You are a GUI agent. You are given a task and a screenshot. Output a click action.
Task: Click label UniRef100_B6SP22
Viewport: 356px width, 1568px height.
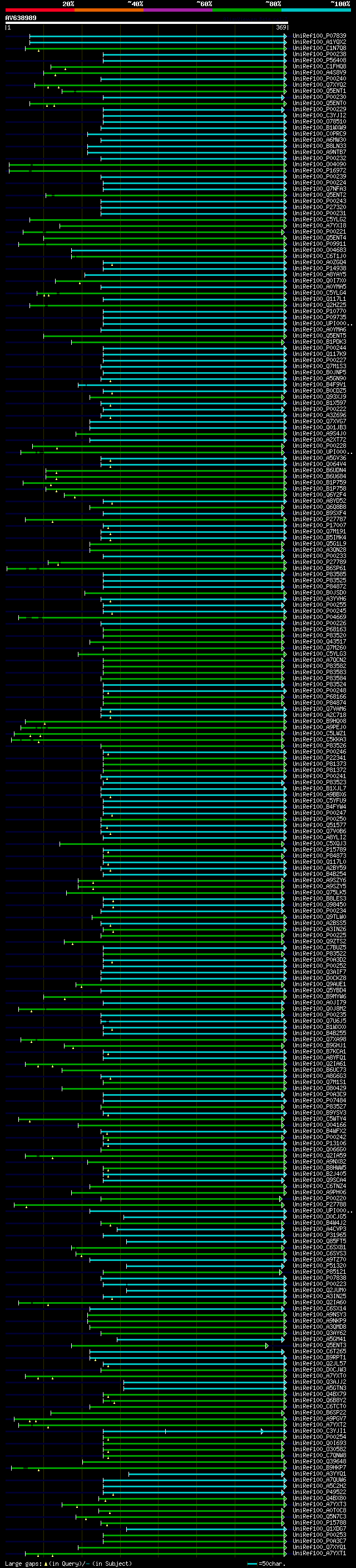(319, 1413)
